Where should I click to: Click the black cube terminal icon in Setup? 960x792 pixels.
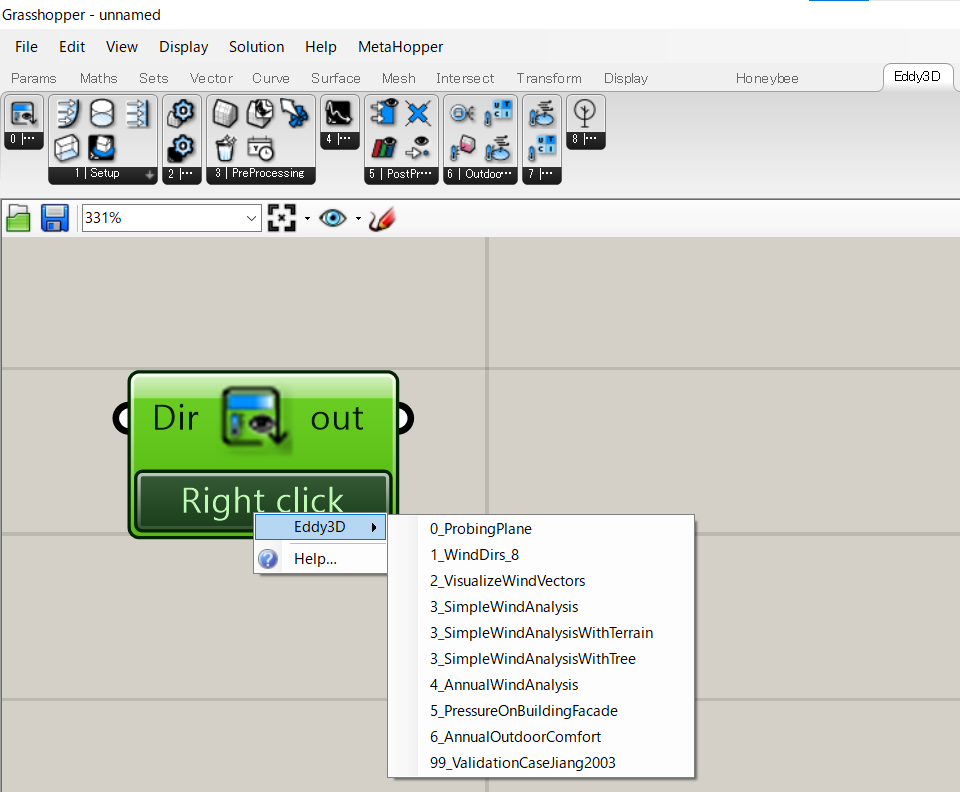pos(102,148)
